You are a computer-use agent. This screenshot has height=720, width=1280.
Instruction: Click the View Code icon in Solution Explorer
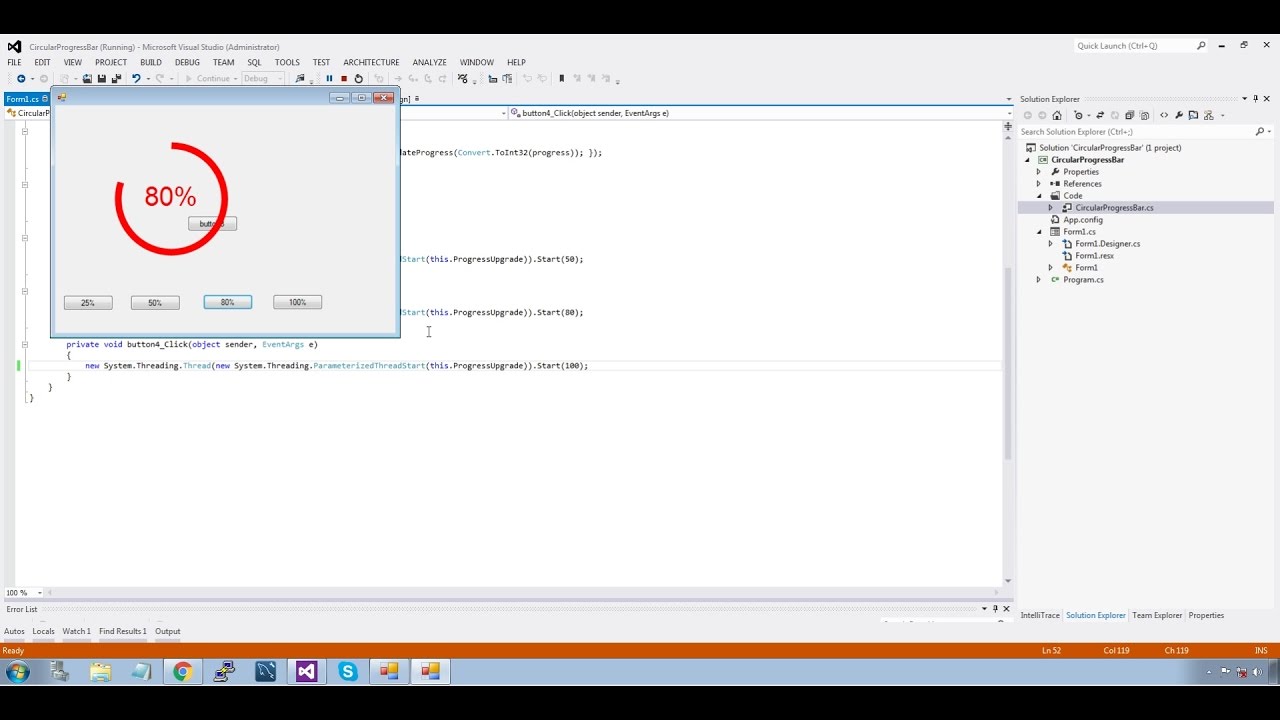click(x=1164, y=115)
